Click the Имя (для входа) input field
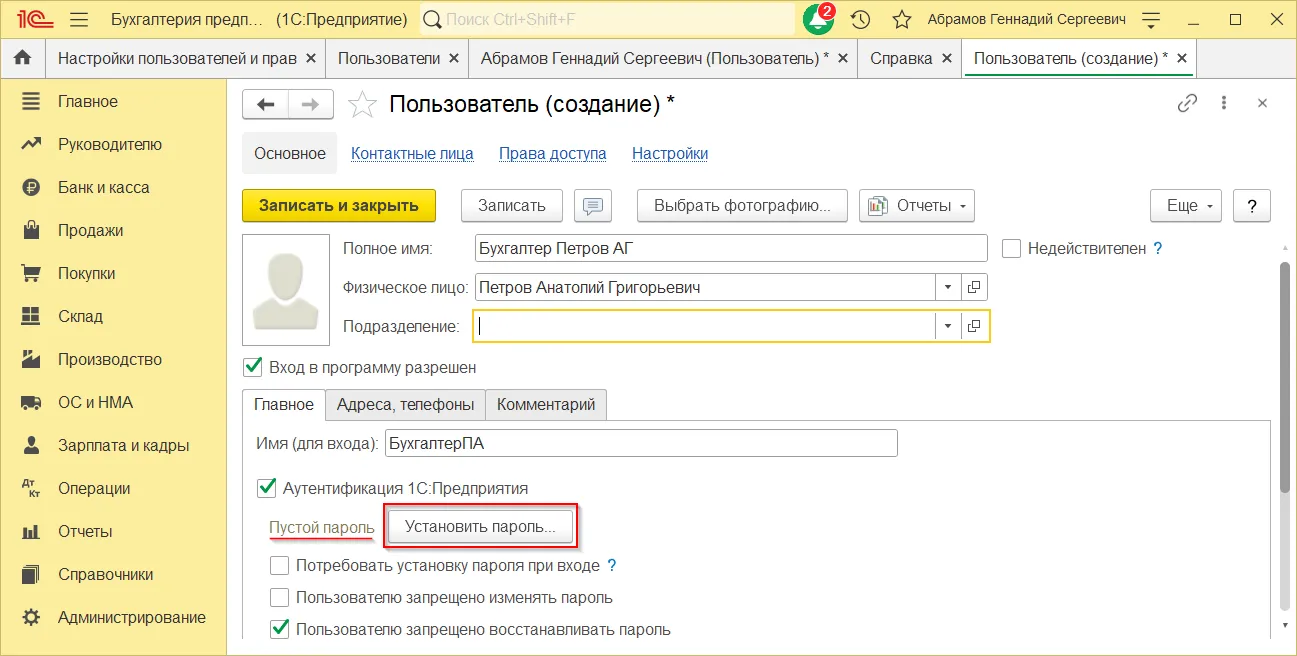Screen dimensions: 1297x656 tap(640, 443)
